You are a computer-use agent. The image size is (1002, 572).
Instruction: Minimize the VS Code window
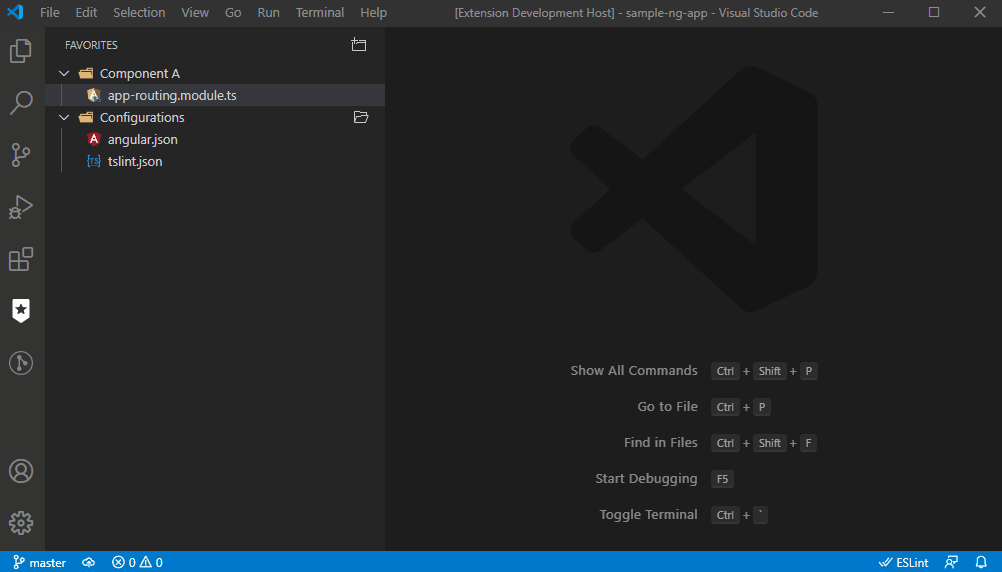coord(888,12)
